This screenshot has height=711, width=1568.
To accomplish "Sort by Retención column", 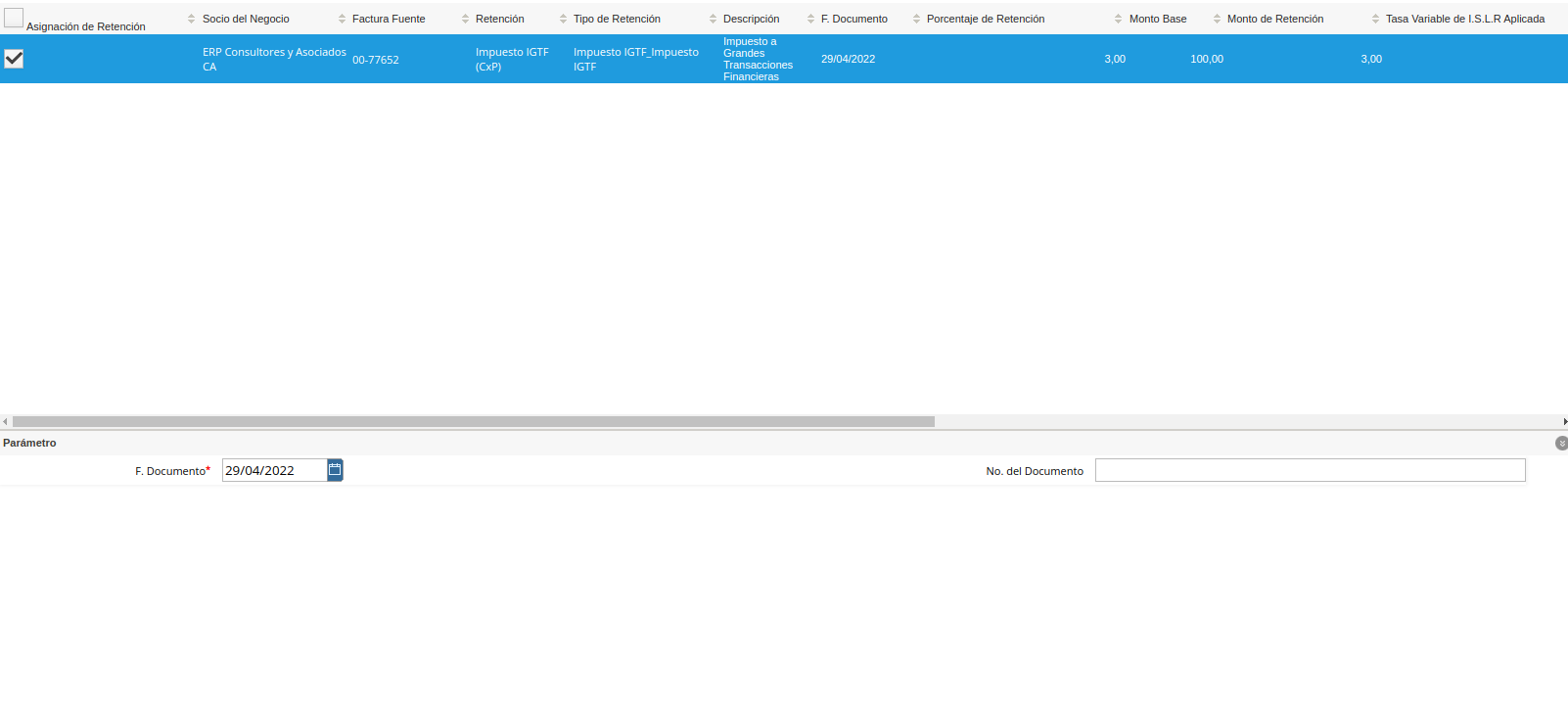I will pyautogui.click(x=499, y=19).
